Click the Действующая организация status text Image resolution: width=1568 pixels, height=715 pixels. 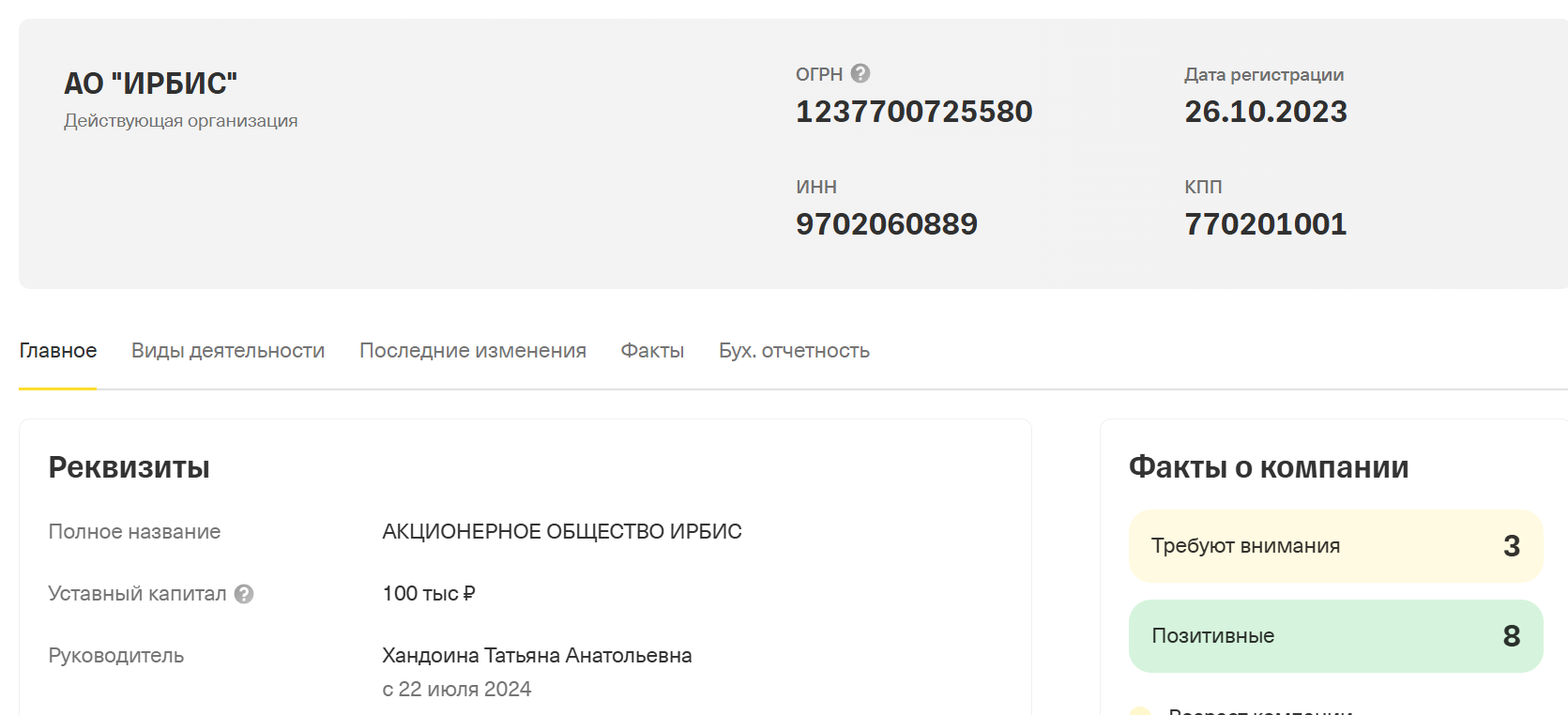(181, 121)
